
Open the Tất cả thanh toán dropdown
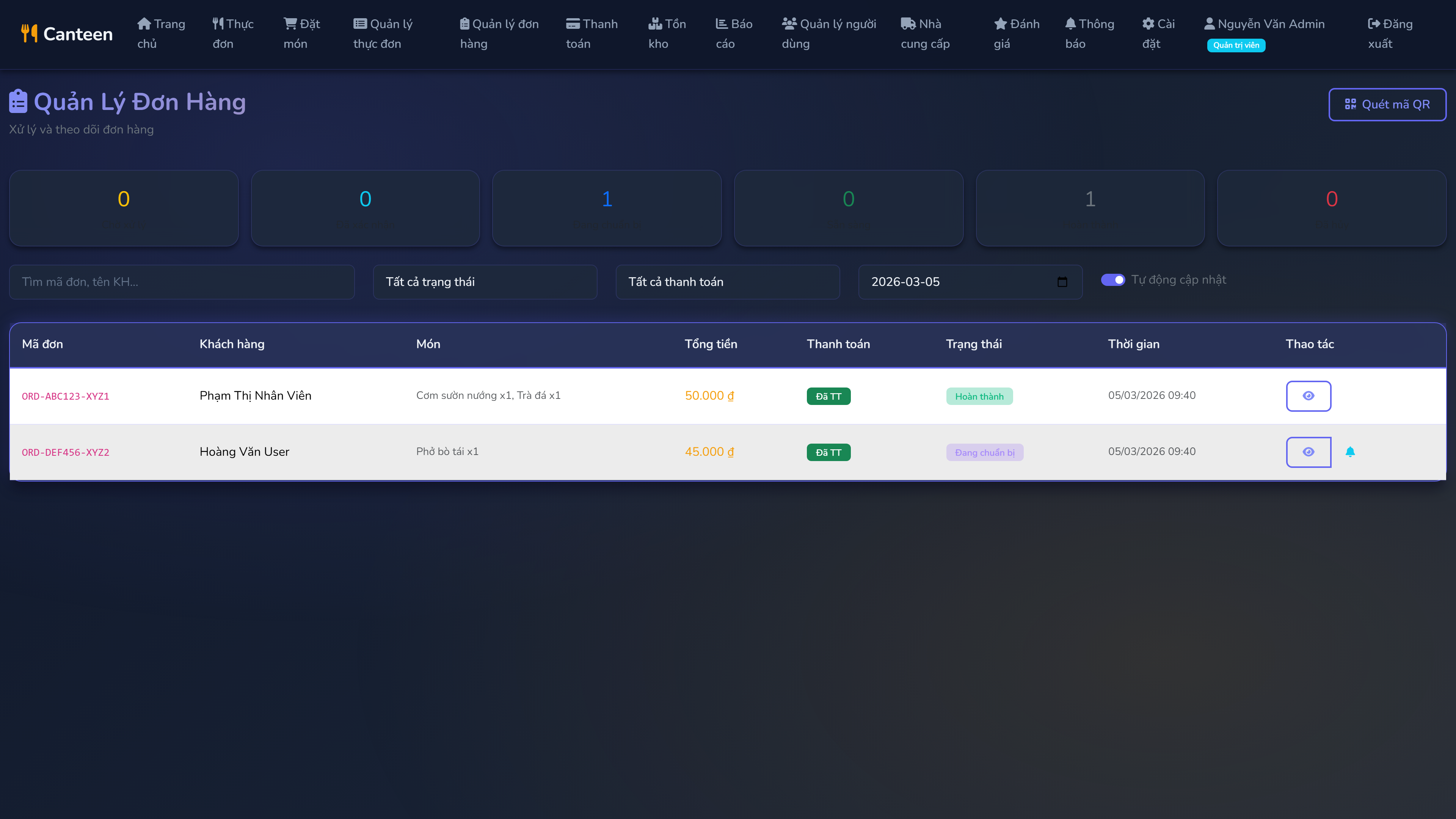(x=728, y=282)
